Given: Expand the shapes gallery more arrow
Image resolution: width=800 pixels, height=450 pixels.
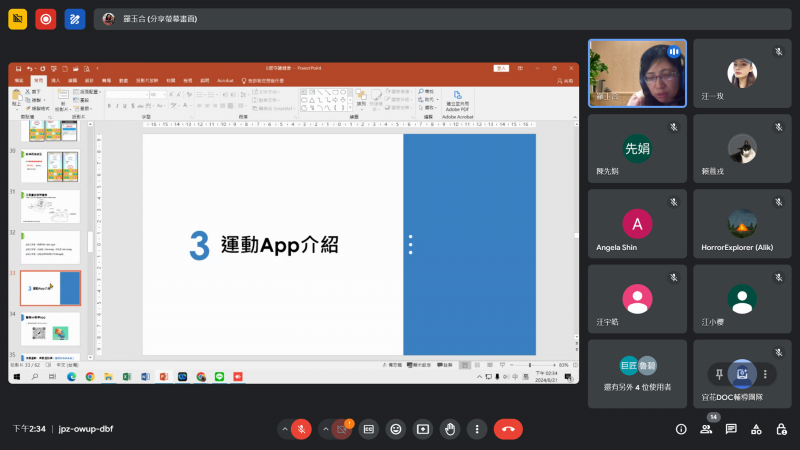Looking at the screenshot, I should click(350, 108).
